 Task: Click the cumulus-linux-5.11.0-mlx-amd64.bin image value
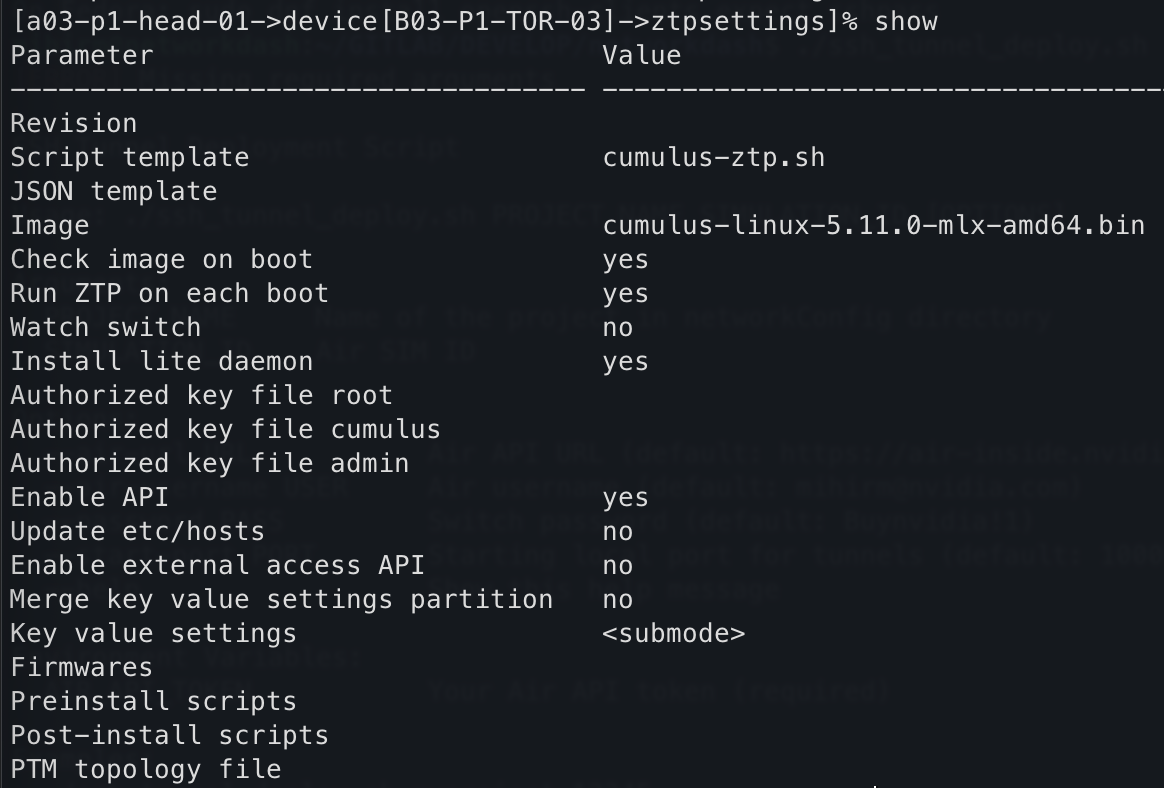coord(873,225)
